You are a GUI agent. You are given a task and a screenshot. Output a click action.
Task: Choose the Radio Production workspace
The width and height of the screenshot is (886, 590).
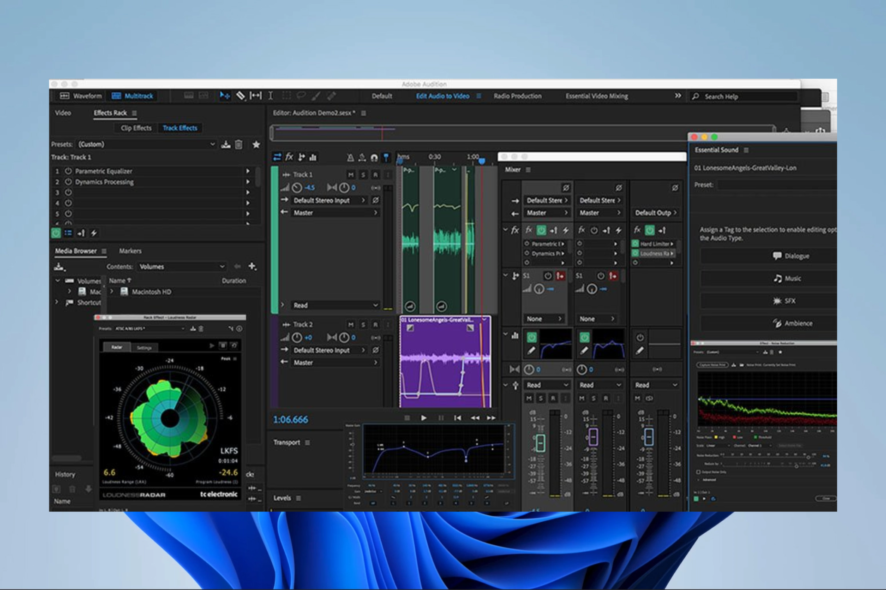click(518, 96)
